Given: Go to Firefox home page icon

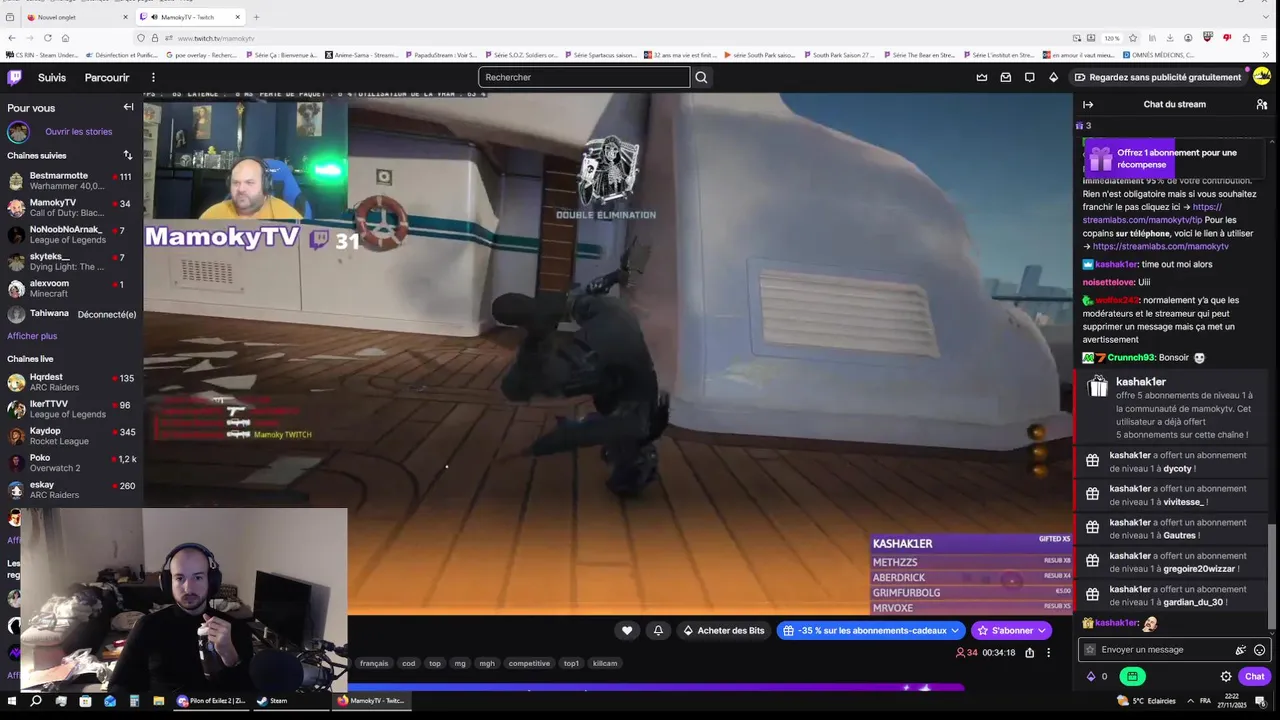Looking at the screenshot, I should tap(65, 38).
